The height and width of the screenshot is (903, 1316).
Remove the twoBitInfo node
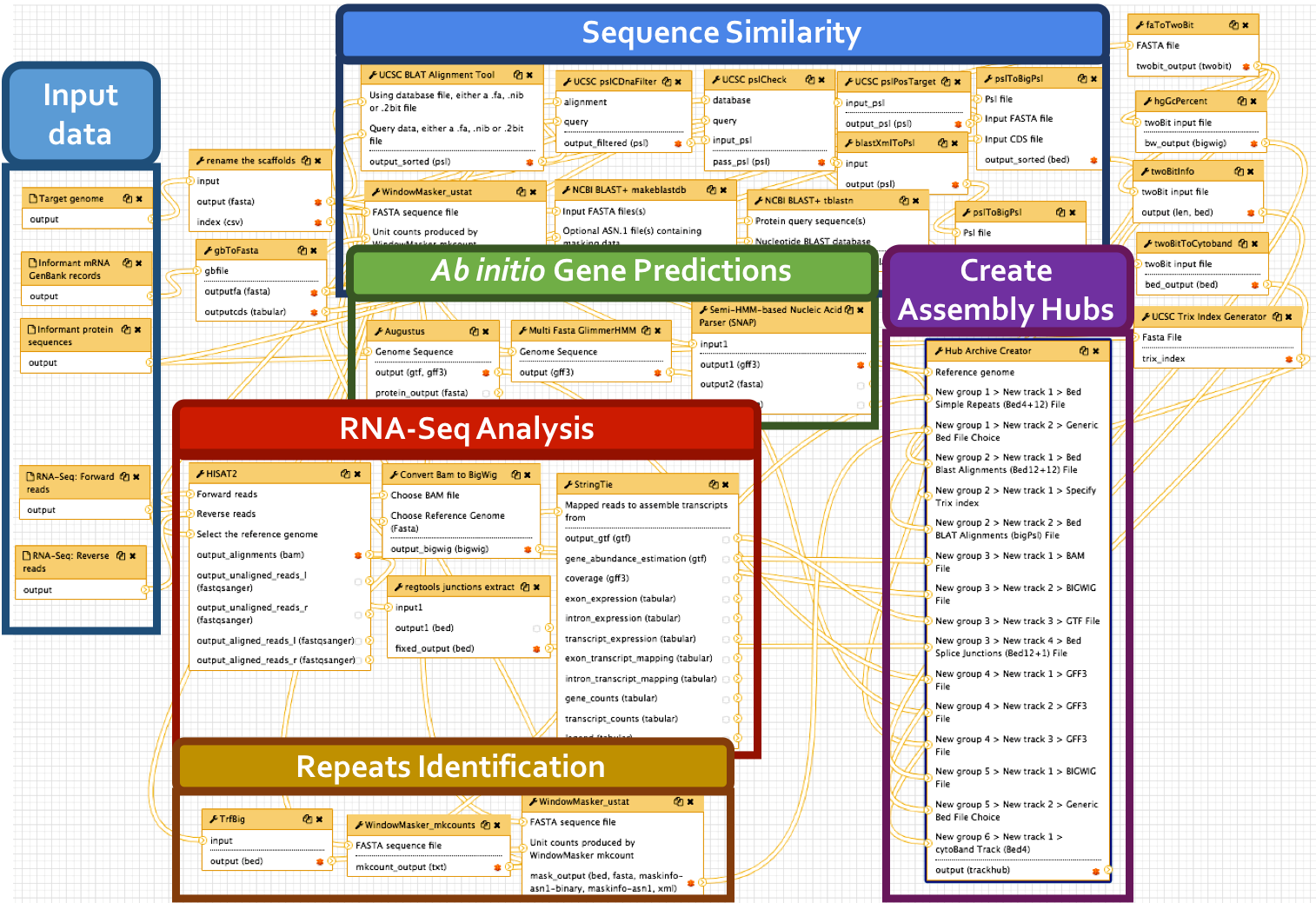tap(1251, 171)
